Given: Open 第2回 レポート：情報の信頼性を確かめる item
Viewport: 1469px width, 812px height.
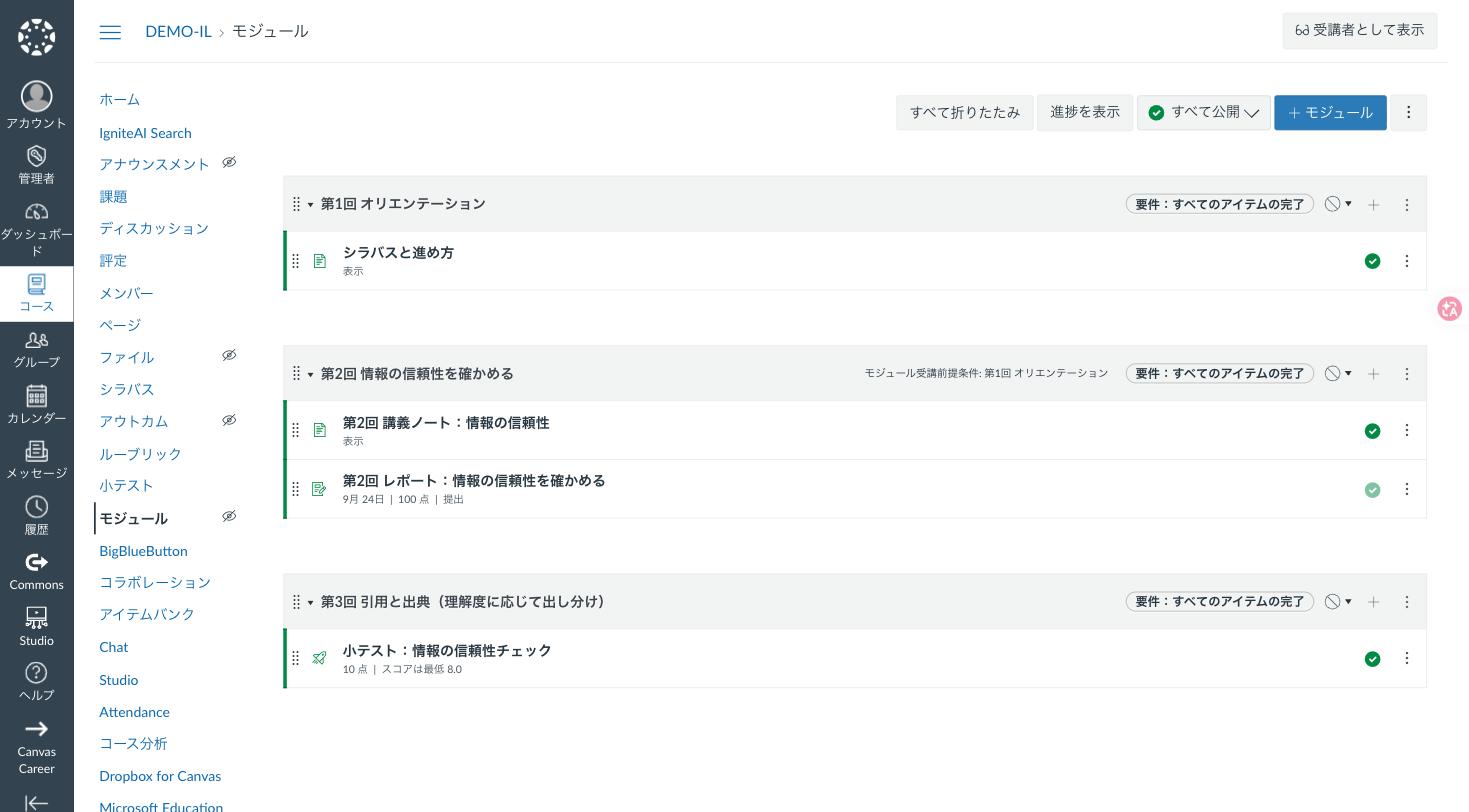Looking at the screenshot, I should (x=474, y=481).
